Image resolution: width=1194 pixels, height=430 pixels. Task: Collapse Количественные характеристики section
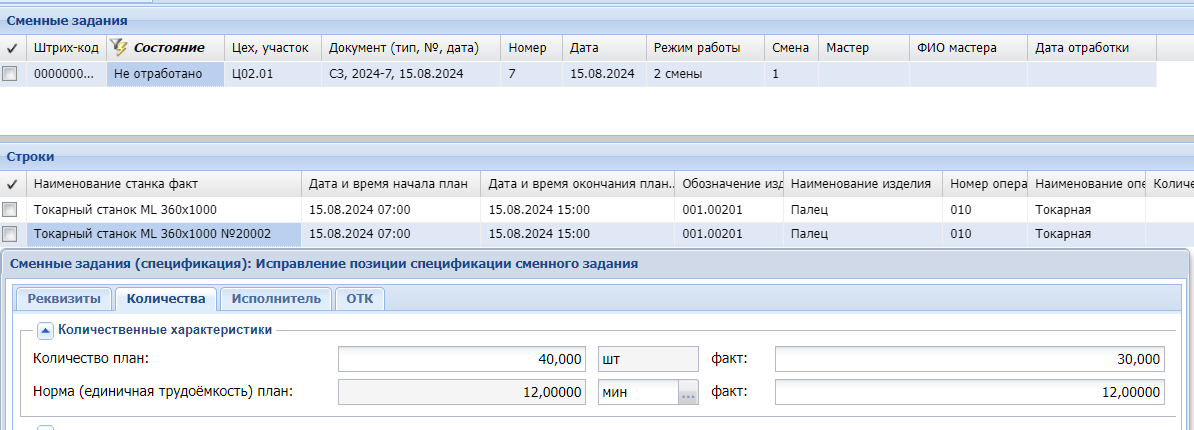(46, 328)
